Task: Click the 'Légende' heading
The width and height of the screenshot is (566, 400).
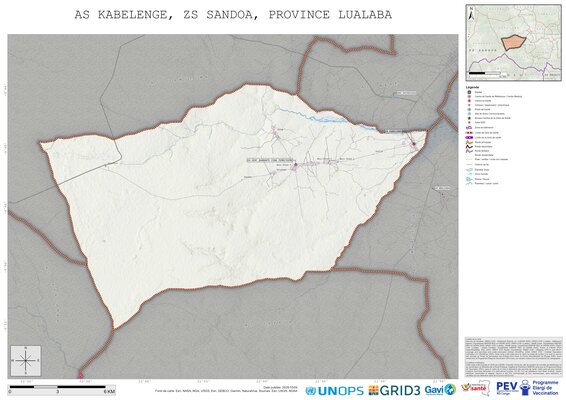Action: (472, 87)
